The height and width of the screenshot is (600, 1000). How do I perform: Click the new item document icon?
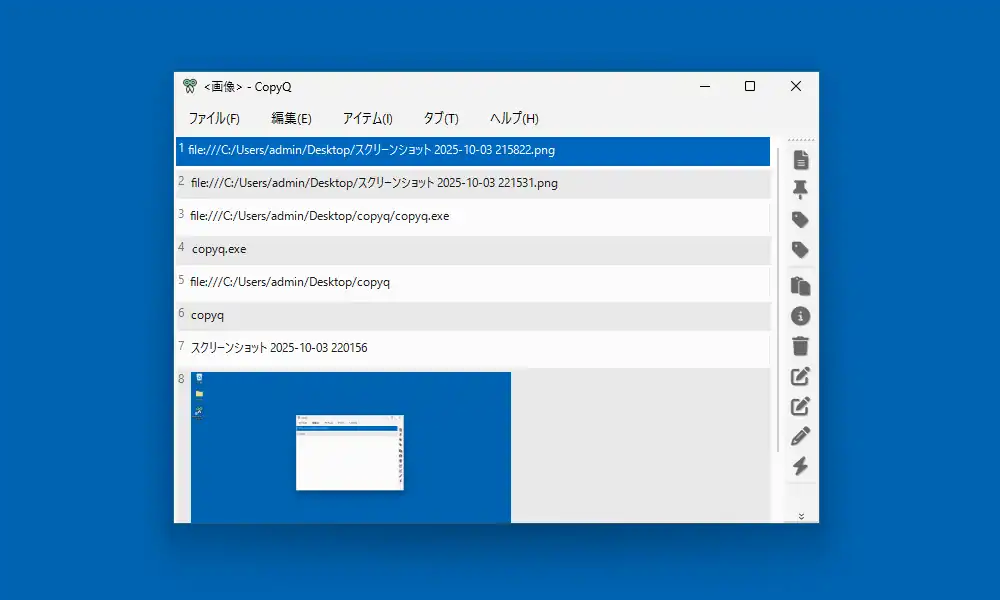click(800, 160)
